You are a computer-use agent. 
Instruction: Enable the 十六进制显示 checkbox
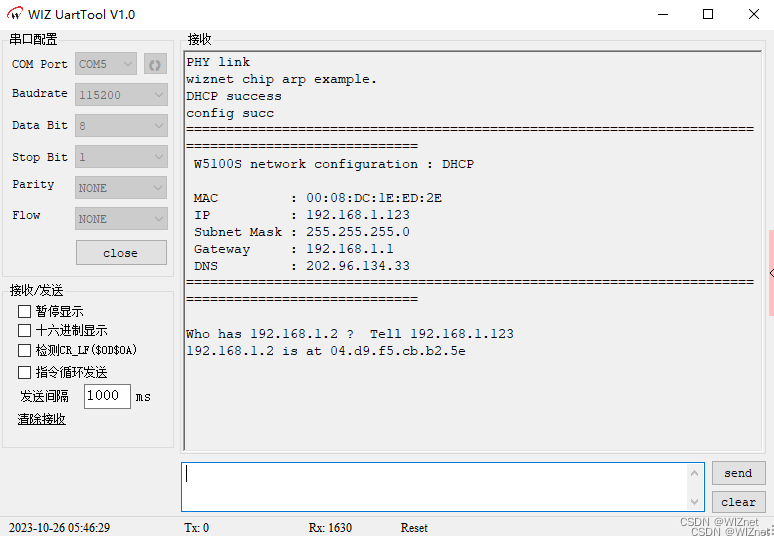(x=24, y=331)
